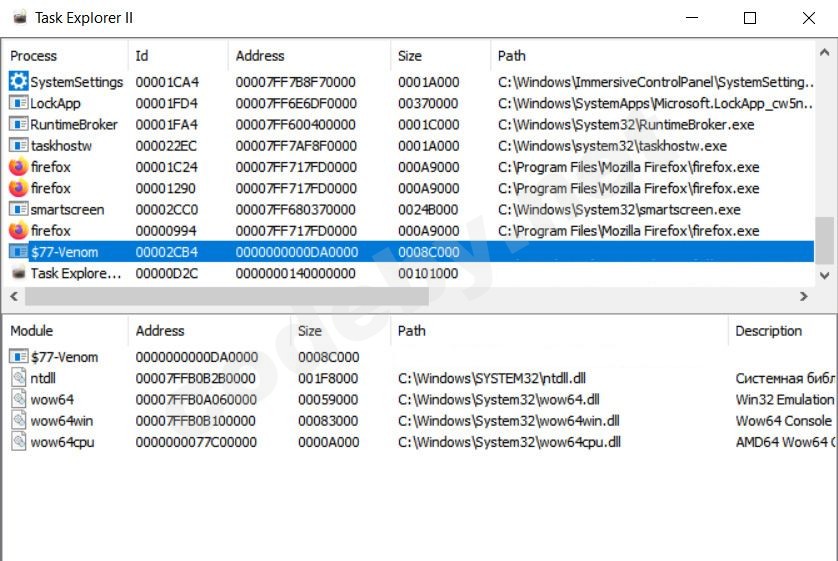Click process list scroll up arrow
The height and width of the screenshot is (561, 838).
[x=825, y=52]
